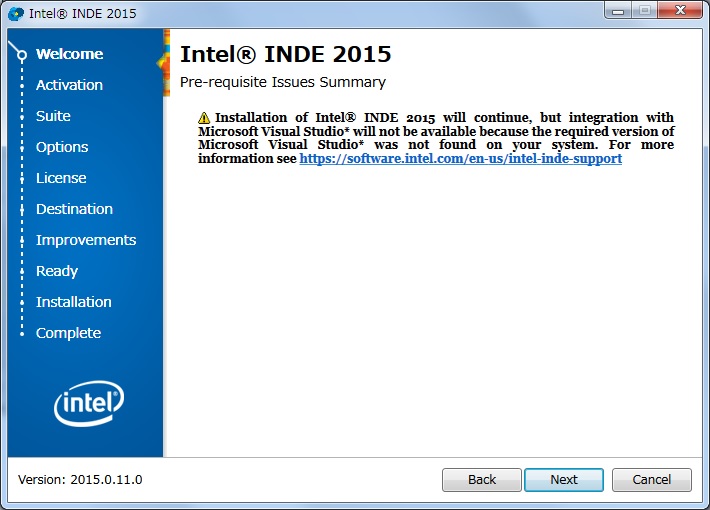Click the Intel logo in sidebar
The width and height of the screenshot is (710, 510).
click(x=88, y=406)
